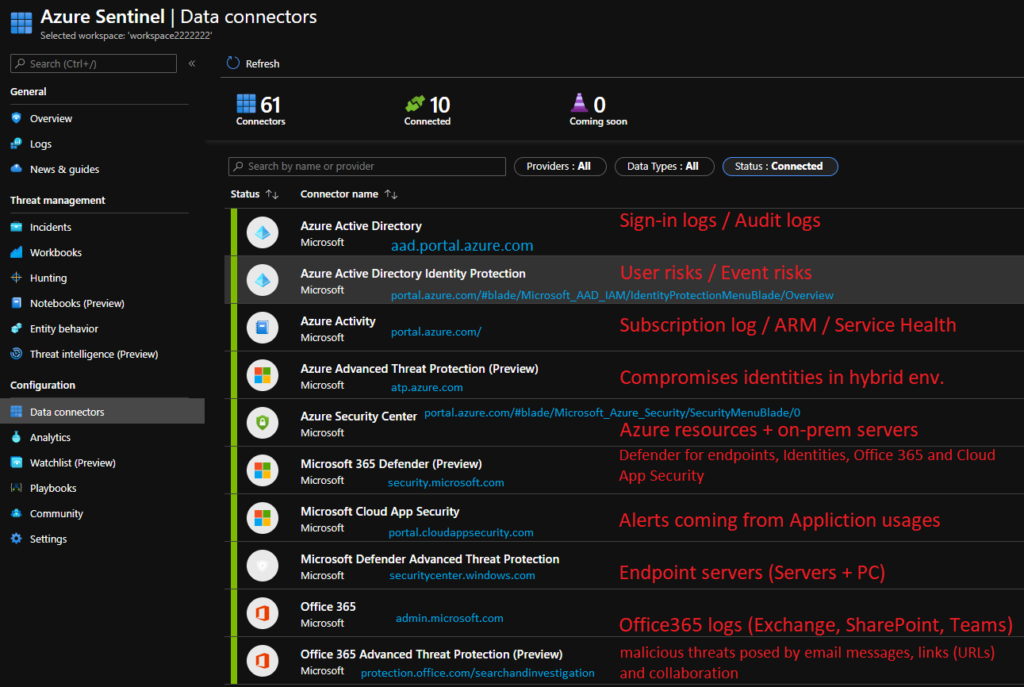
Task: Select the Azure Active Directory Identity Protection row icon
Action: 263,280
